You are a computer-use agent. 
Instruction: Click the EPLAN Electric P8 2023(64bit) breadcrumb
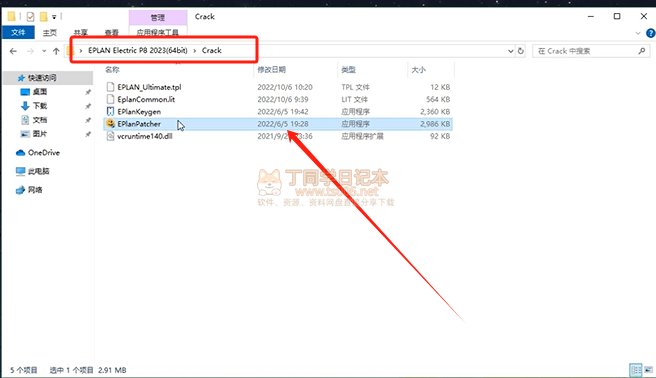[x=138, y=50]
